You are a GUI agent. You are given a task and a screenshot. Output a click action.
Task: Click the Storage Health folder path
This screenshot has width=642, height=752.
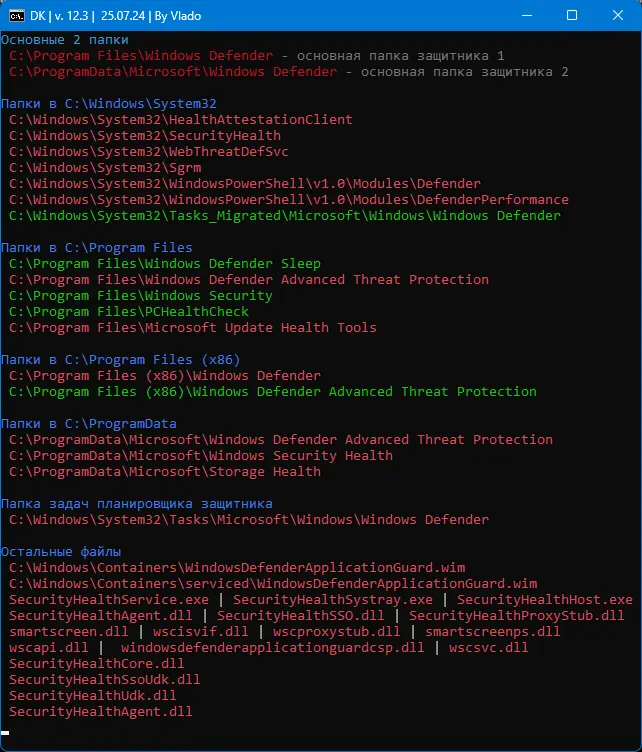[164, 472]
